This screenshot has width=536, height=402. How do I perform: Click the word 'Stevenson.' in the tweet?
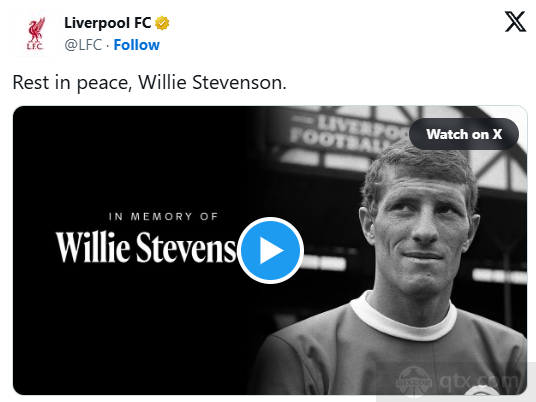[x=239, y=82]
